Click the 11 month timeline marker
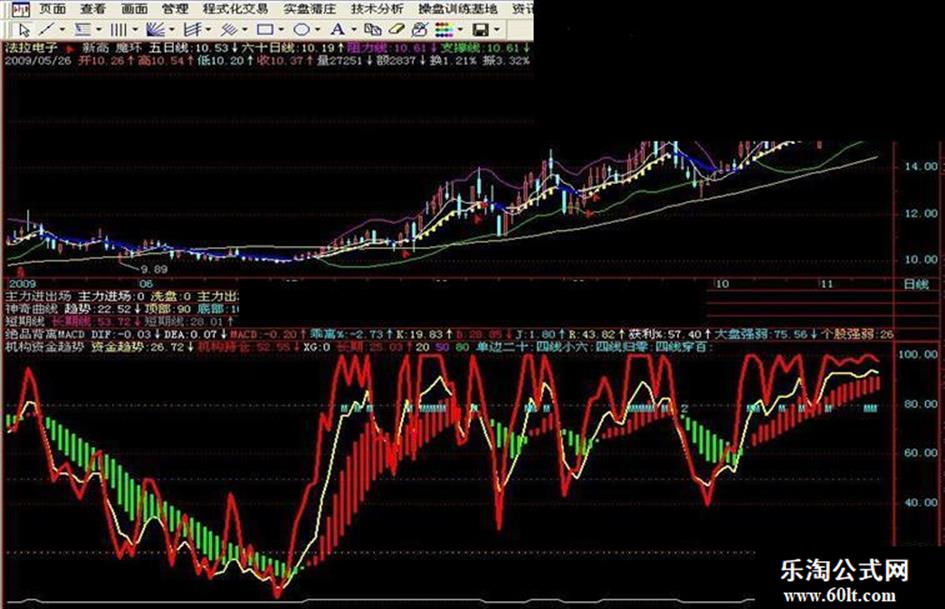 [826, 283]
